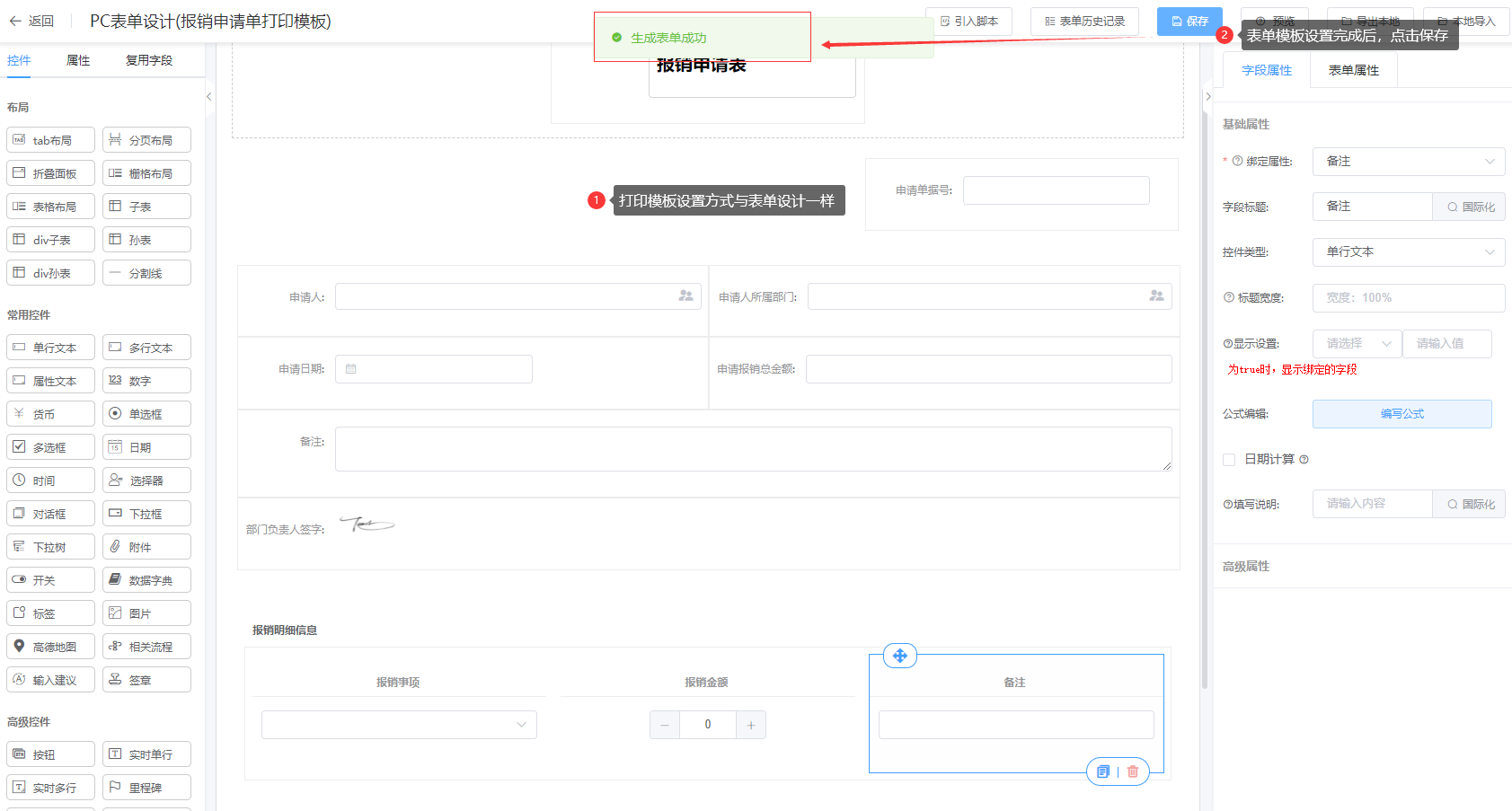Insert a 栅格布局 grid layout
The width and height of the screenshot is (1512, 811).
click(146, 173)
